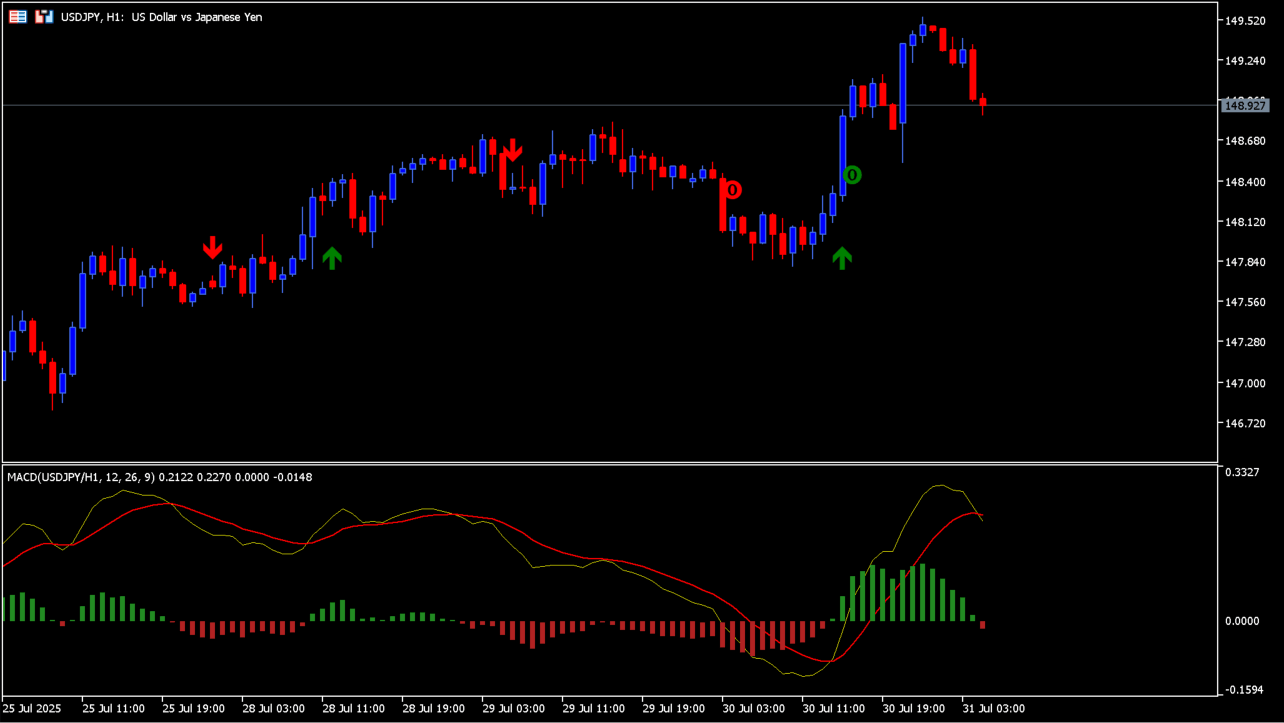Viewport: 1284px width, 723px height.
Task: Select the green up arrow near 28 Jul 11:00
Action: pos(332,258)
